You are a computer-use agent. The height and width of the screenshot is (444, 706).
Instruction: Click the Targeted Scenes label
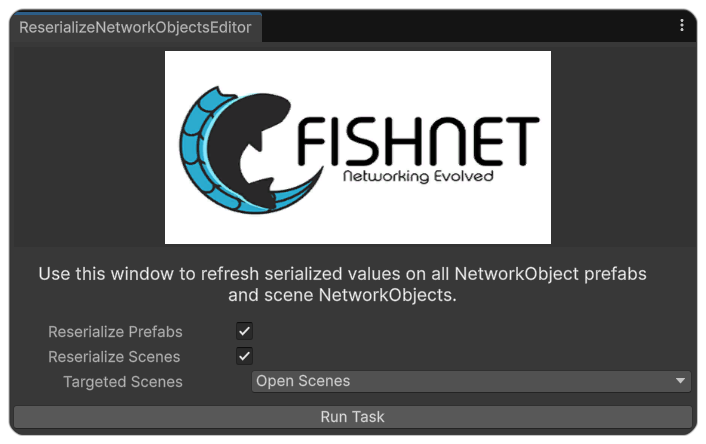123,381
